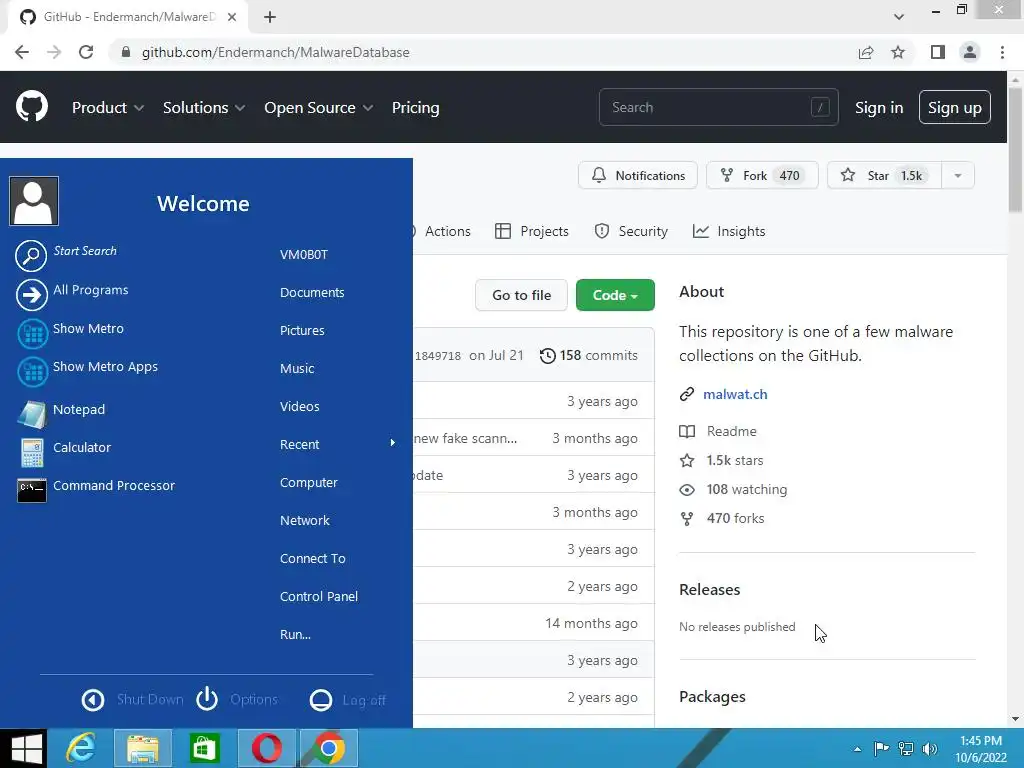Open the Star list dropdown arrow
This screenshot has width=1024, height=768.
958,176
